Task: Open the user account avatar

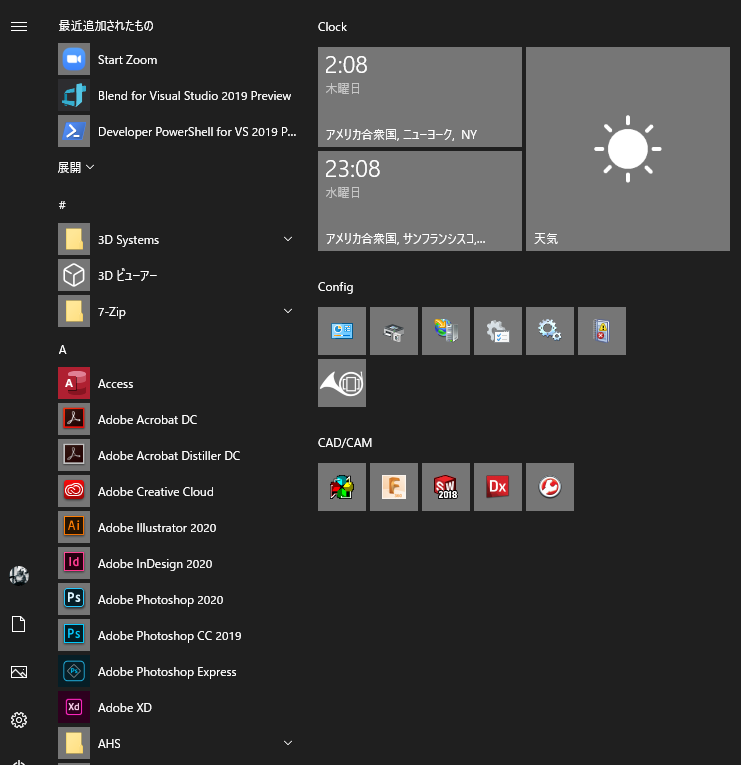Action: [x=19, y=576]
